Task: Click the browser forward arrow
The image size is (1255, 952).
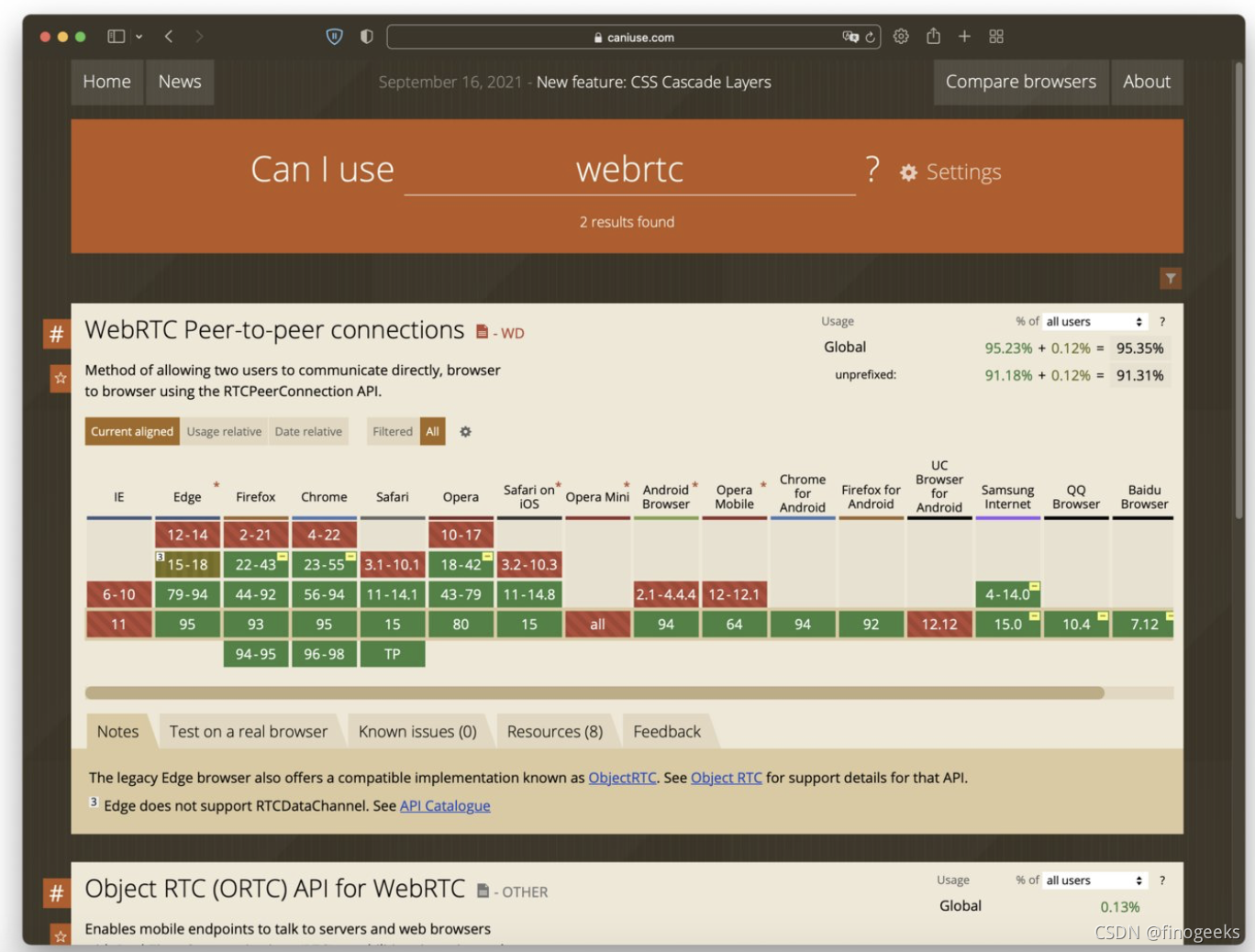Action: [x=199, y=37]
